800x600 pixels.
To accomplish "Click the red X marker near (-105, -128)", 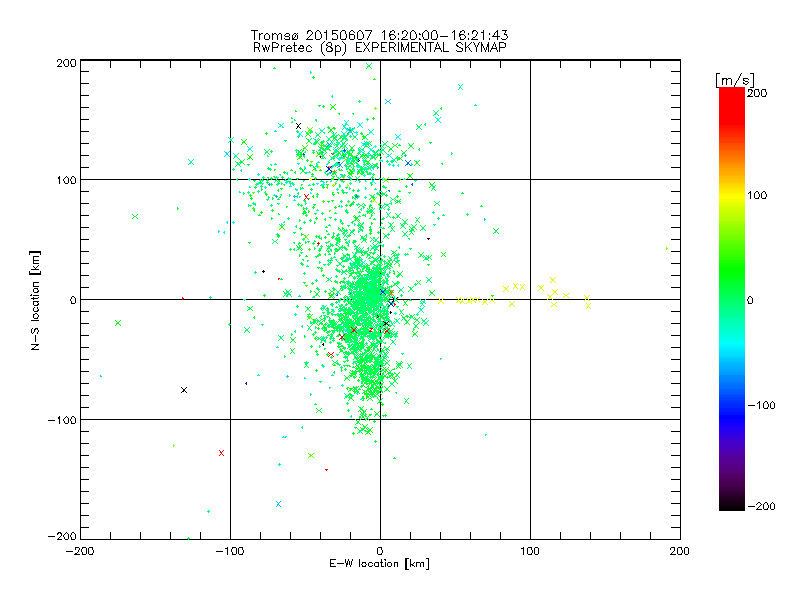I will point(221,453).
